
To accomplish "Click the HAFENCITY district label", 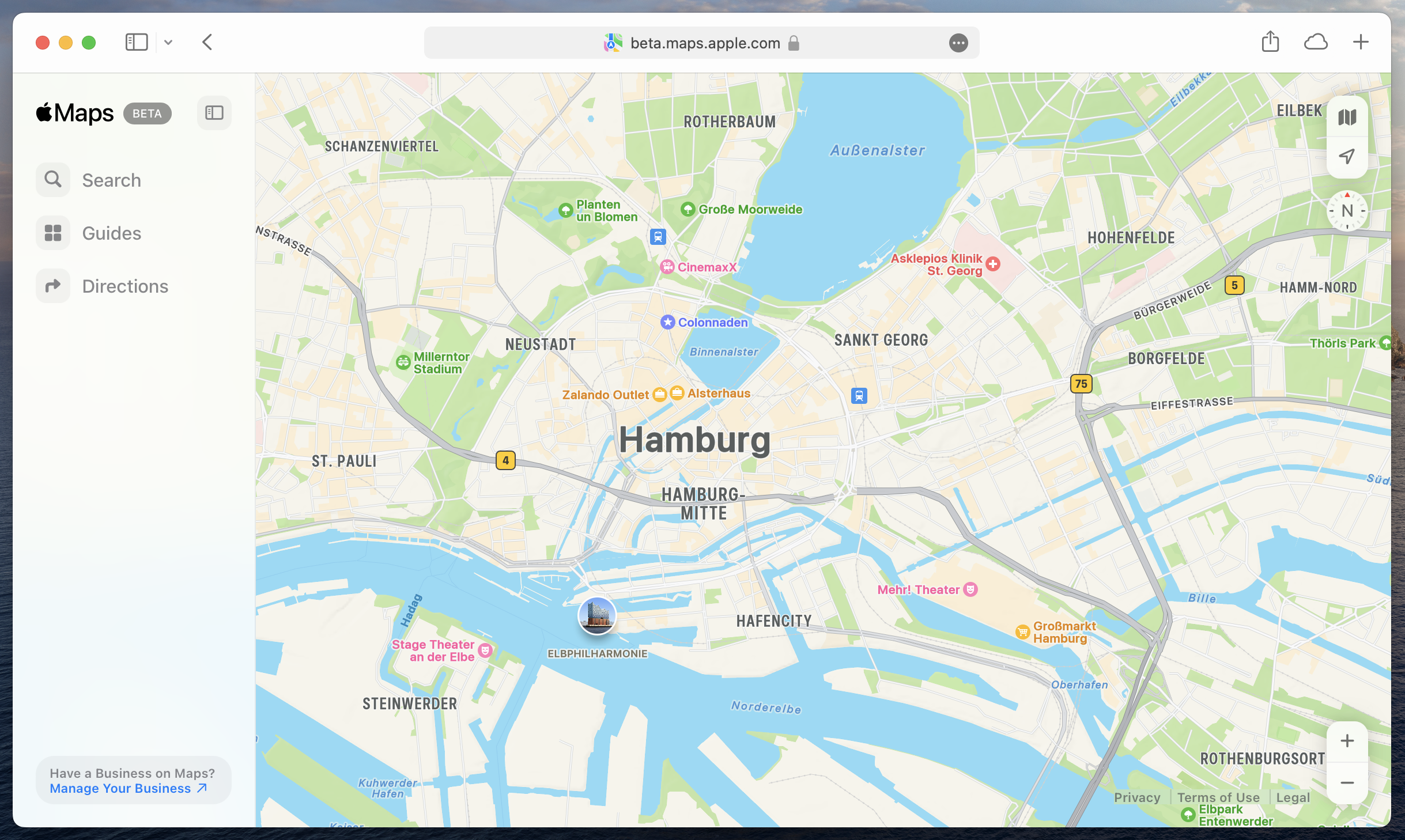I will tap(774, 621).
